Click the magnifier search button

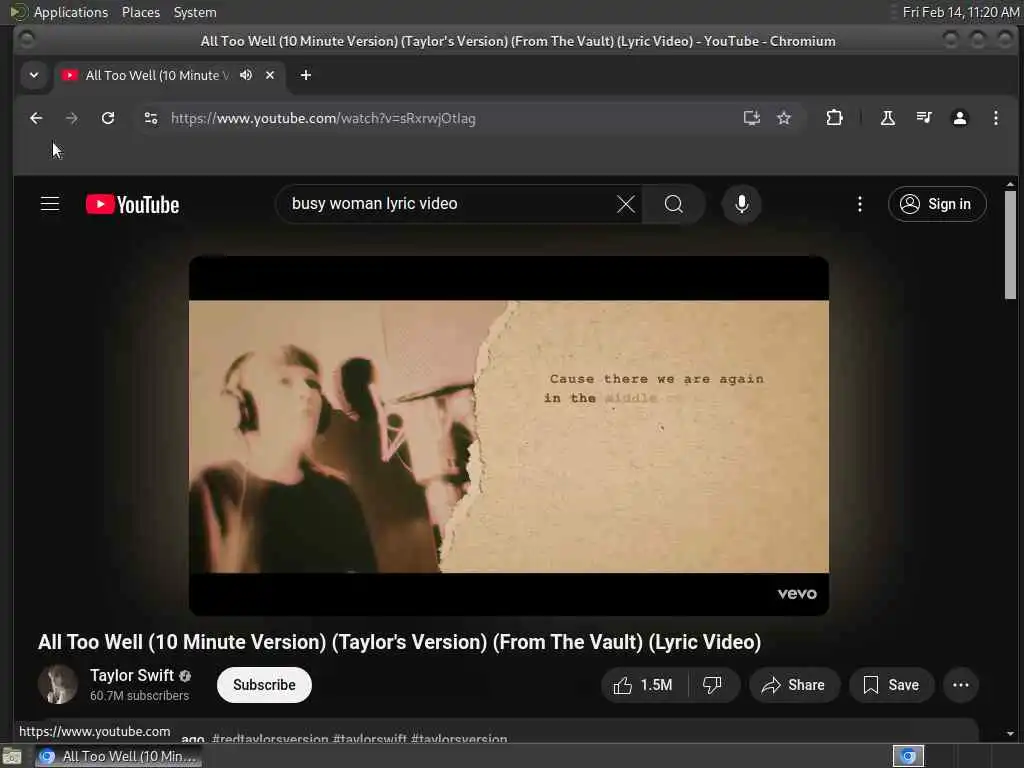673,204
